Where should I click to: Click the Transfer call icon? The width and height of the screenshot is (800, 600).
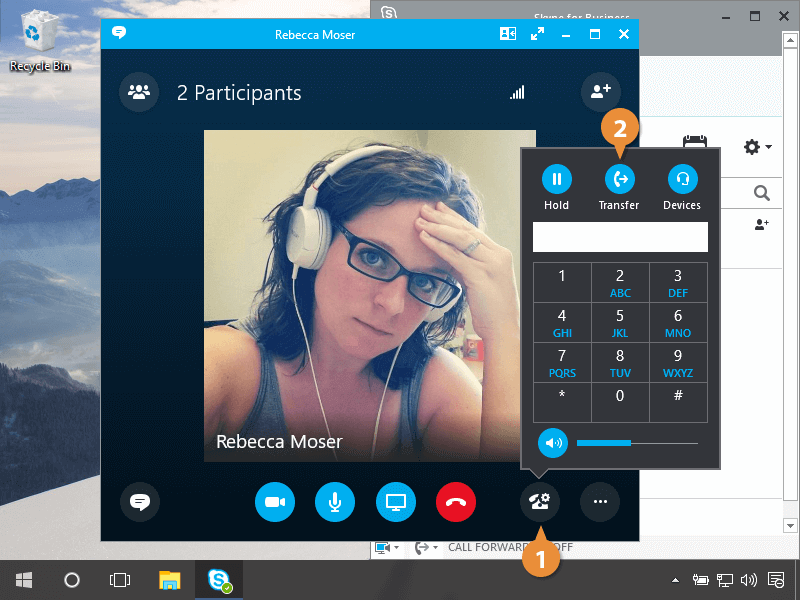coord(620,179)
